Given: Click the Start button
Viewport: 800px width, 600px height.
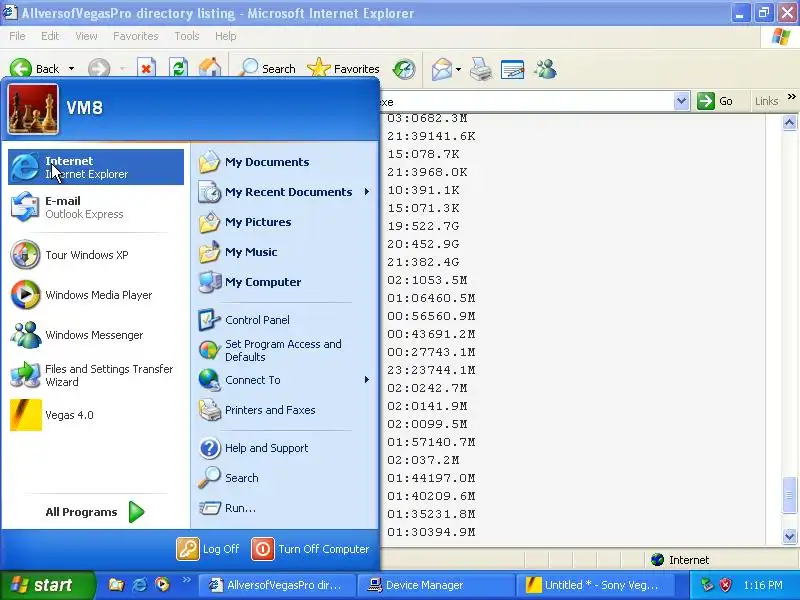Looking at the screenshot, I should (47, 585).
